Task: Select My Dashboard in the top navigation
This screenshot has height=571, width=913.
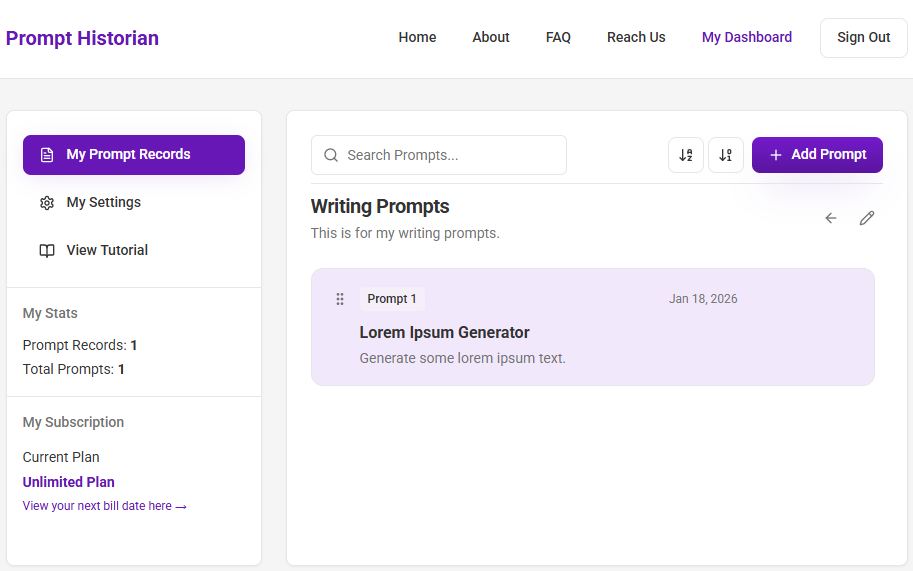Action: pos(747,37)
